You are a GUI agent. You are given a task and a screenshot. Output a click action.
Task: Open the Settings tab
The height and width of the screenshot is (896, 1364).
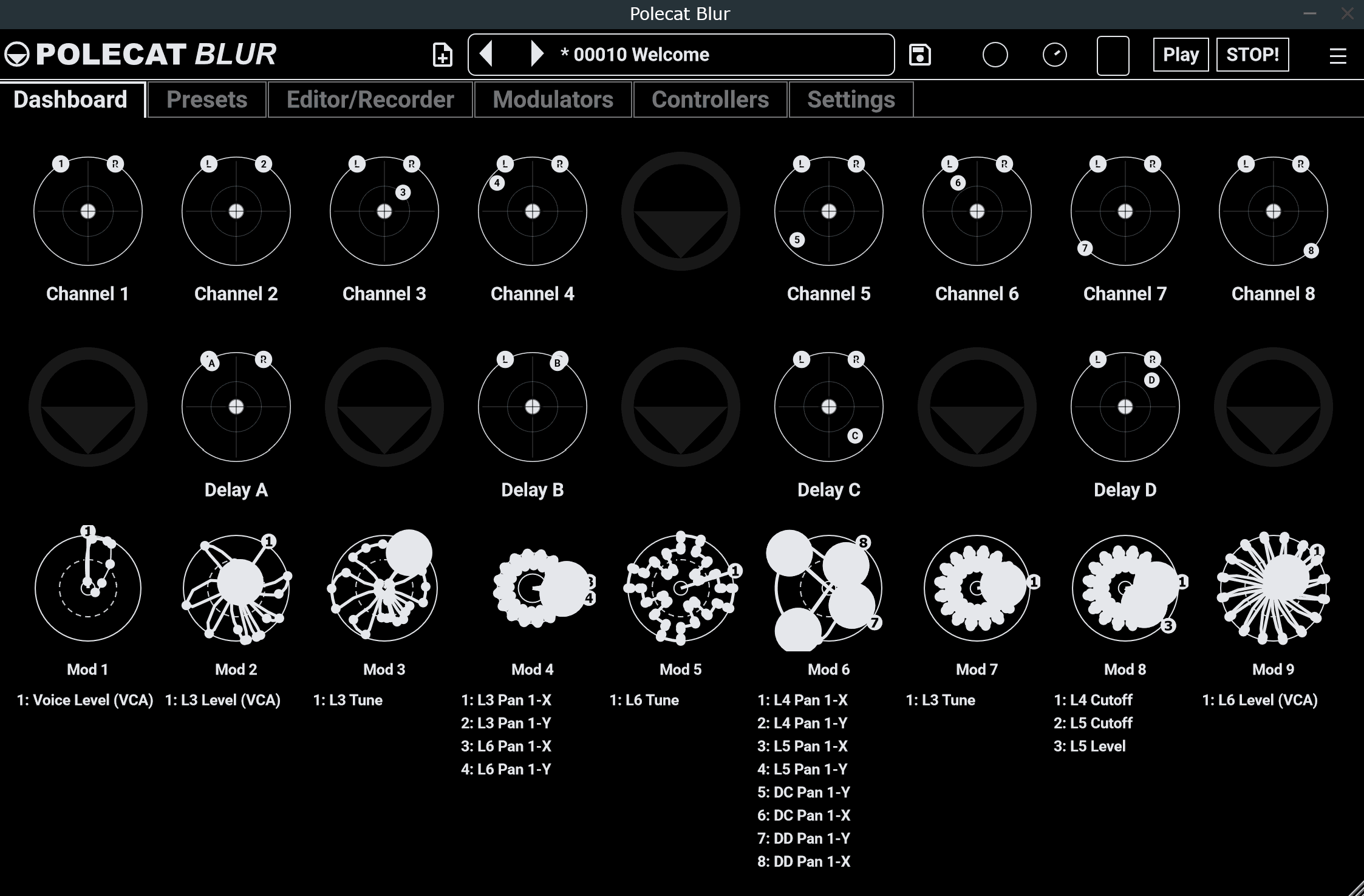click(x=851, y=100)
